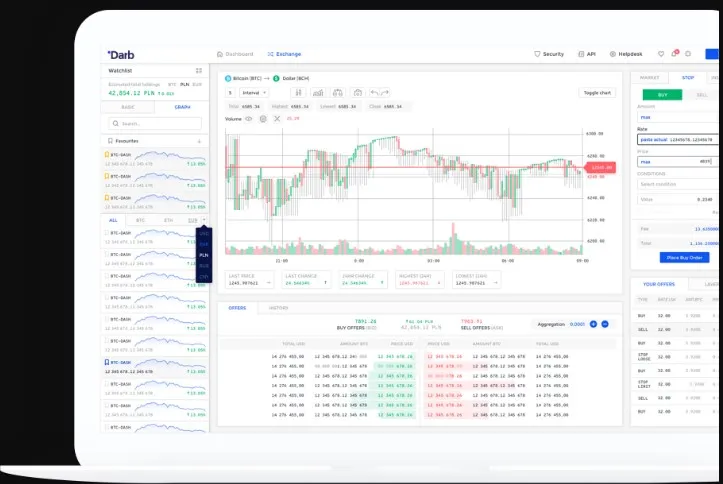Click the compare scales icon in chart toolbar
The image size is (723, 484).
(x=338, y=93)
